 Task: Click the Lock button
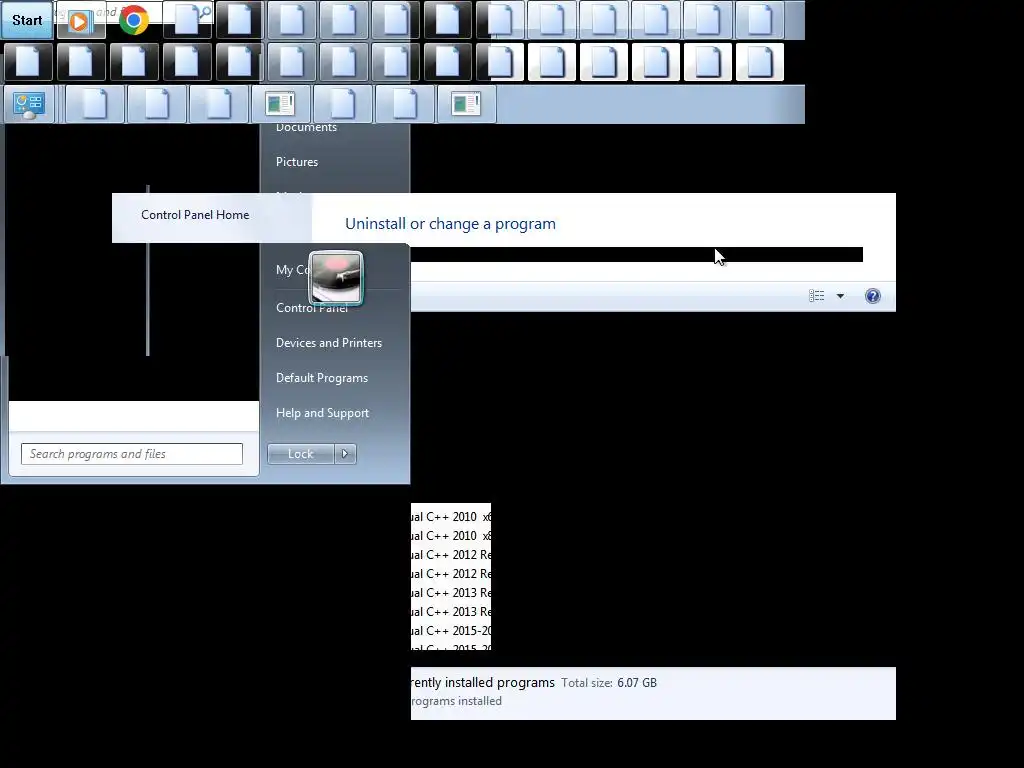tap(300, 454)
